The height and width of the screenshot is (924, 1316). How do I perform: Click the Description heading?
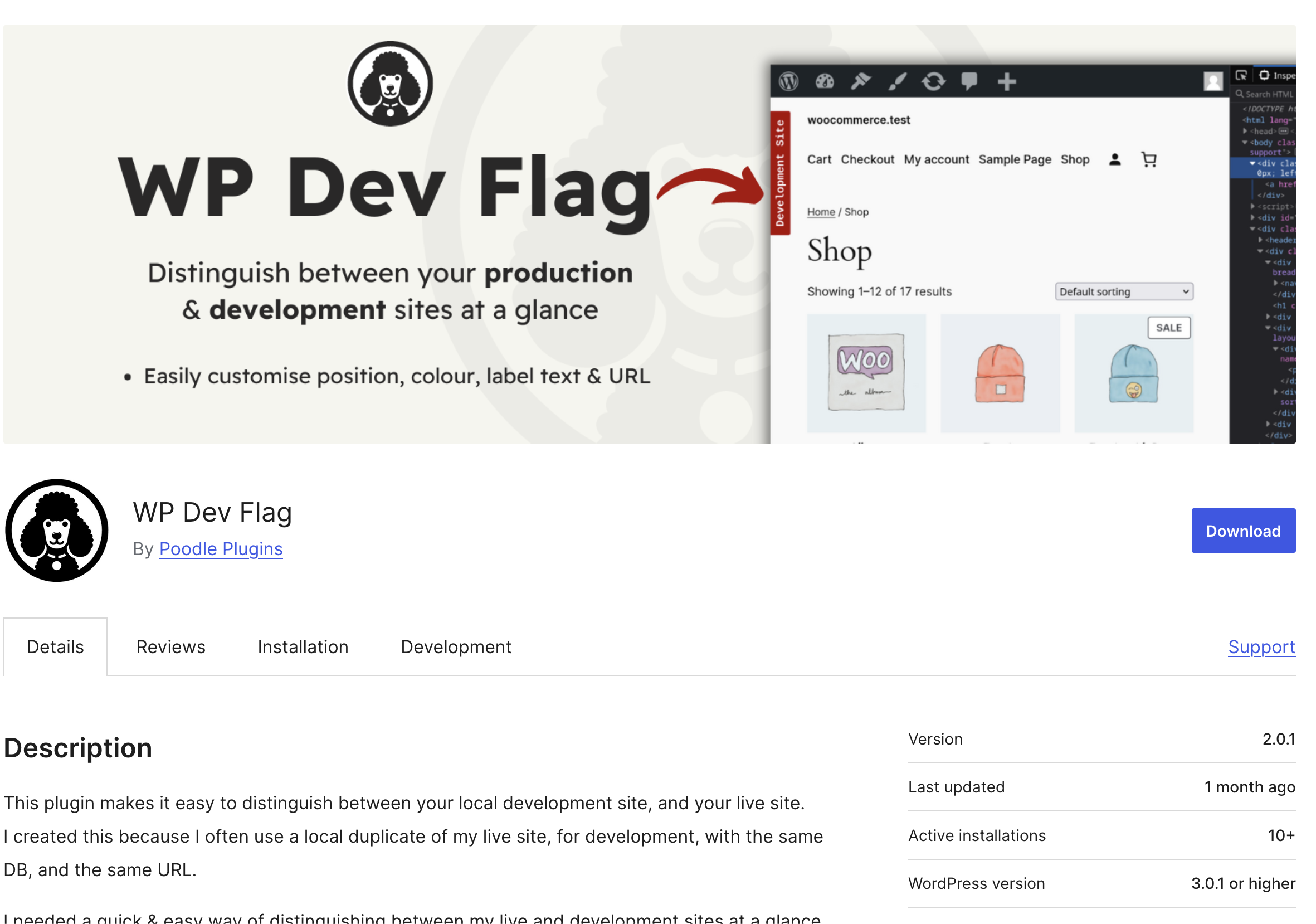pos(78,748)
